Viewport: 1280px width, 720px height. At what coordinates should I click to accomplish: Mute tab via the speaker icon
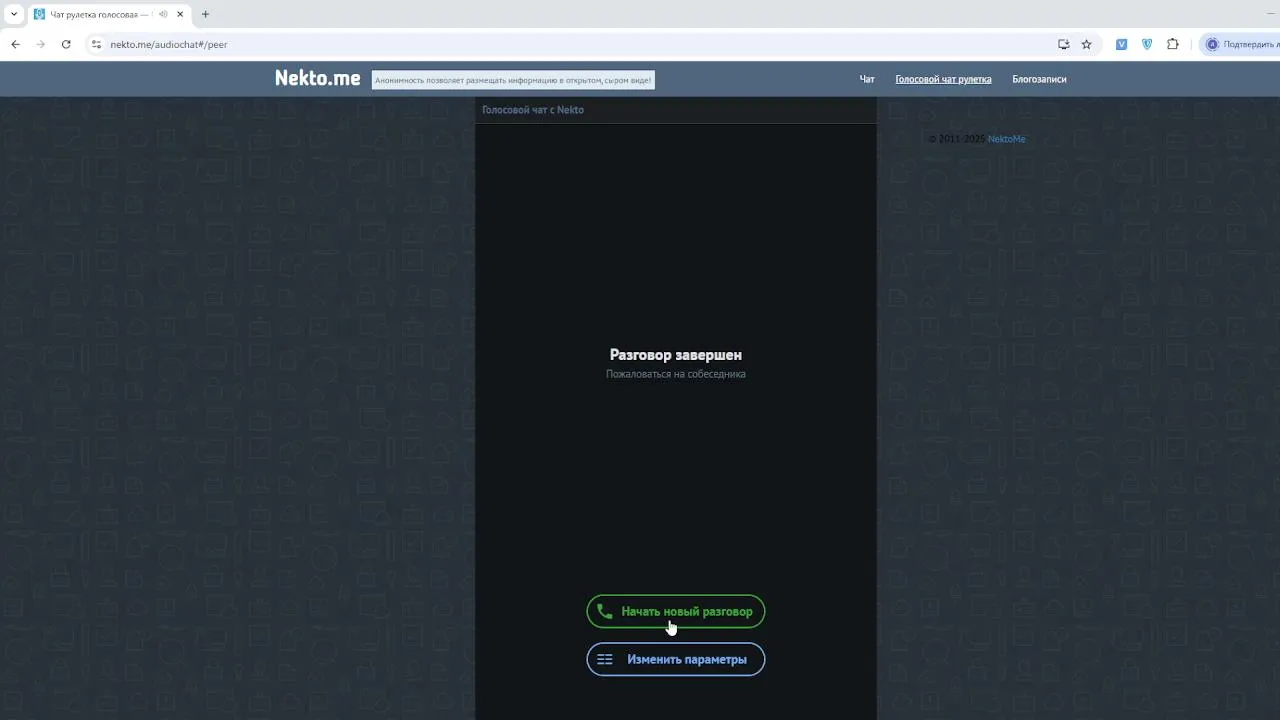(163, 14)
